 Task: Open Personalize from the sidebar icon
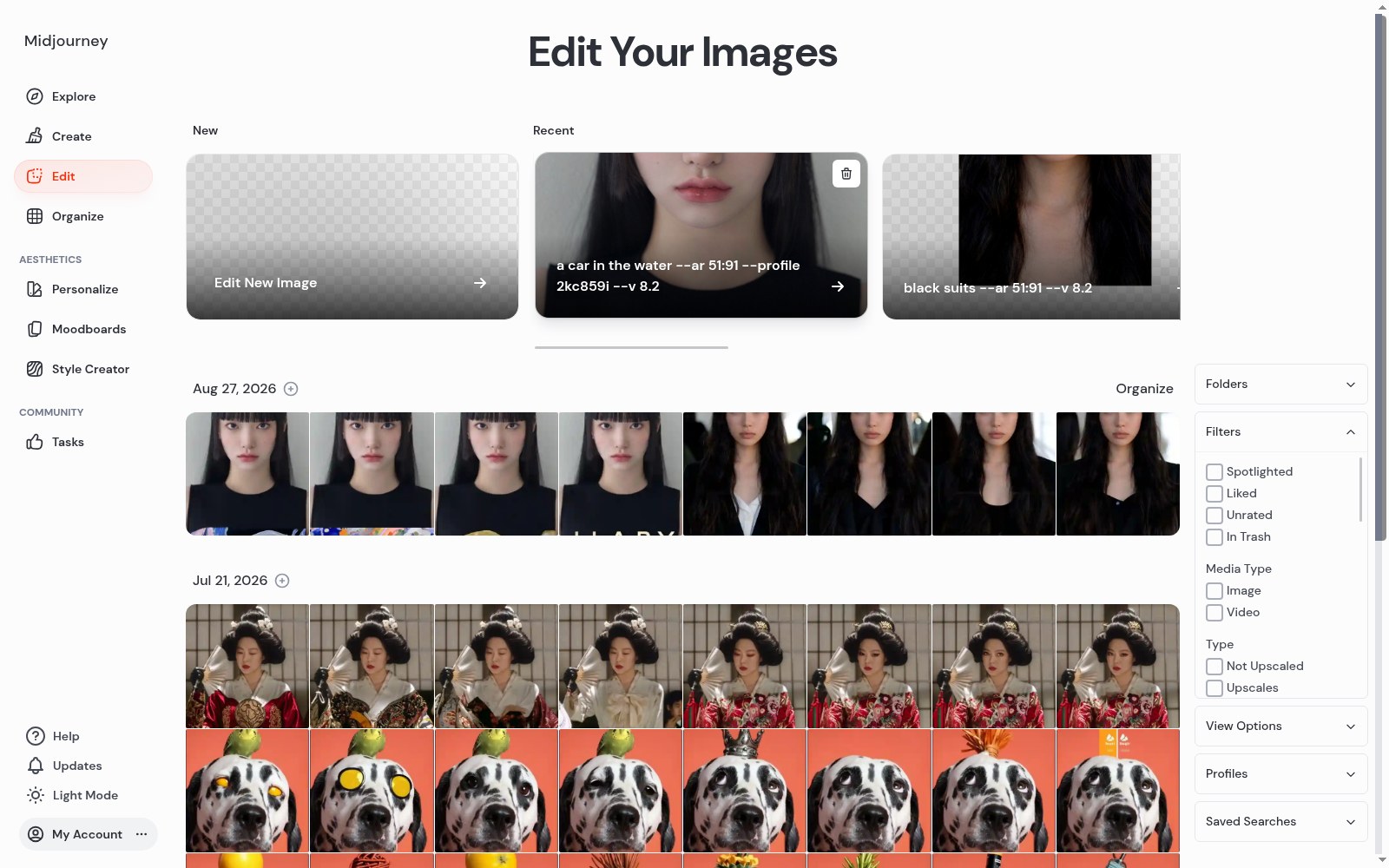pos(35,289)
